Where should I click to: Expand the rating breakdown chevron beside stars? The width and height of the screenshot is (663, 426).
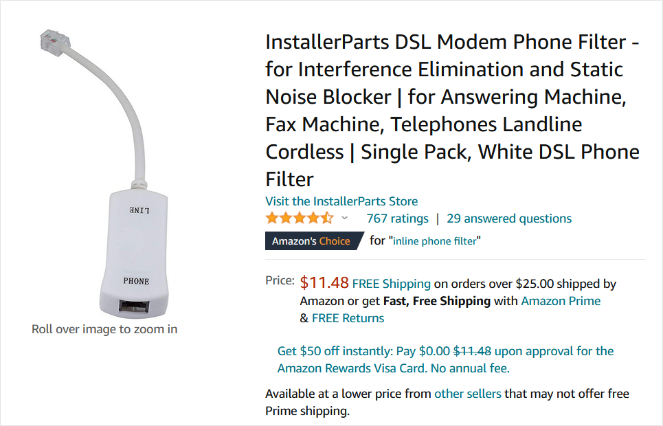pyautogui.click(x=345, y=218)
